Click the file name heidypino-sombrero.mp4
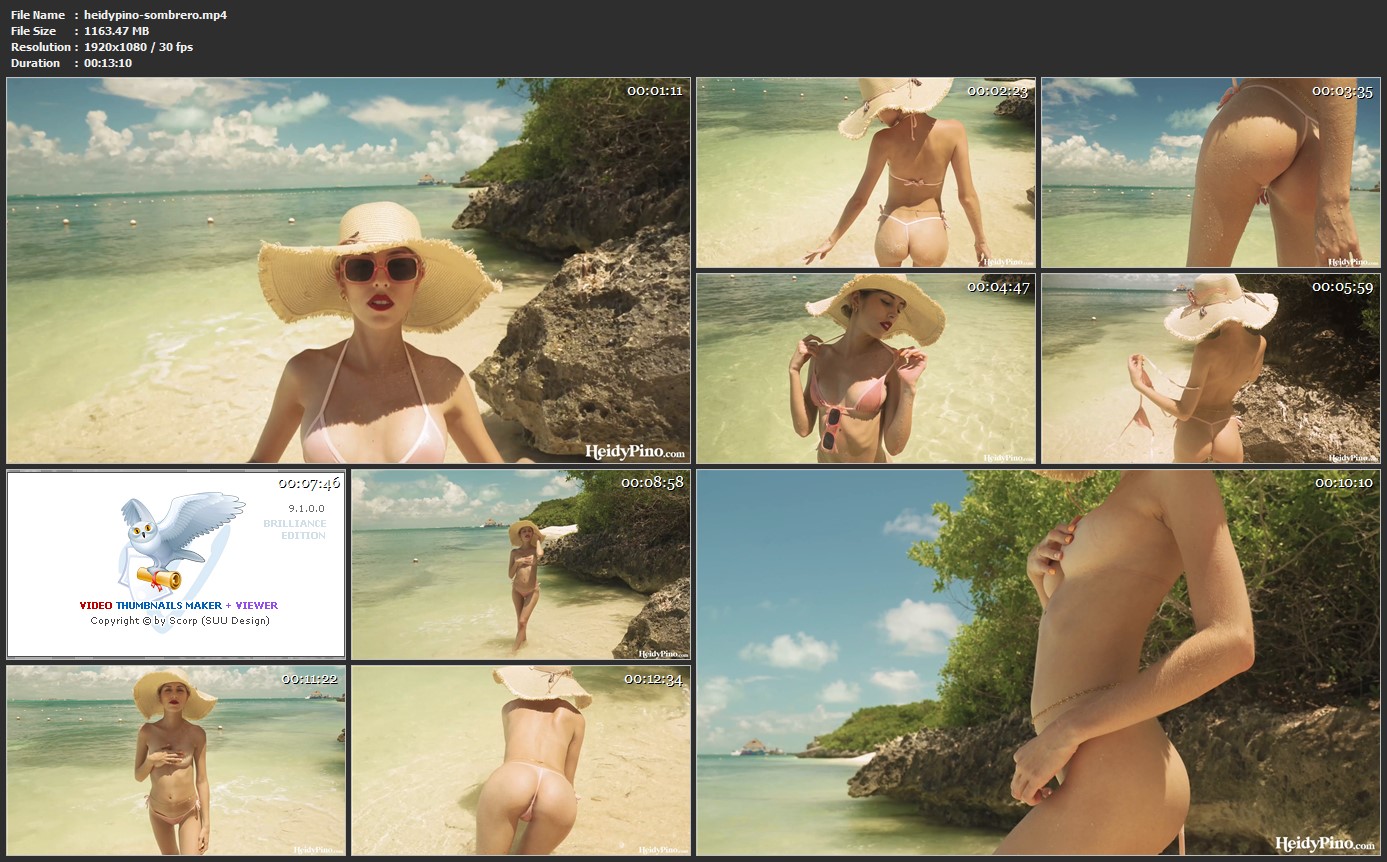This screenshot has width=1387, height=862. click(141, 15)
